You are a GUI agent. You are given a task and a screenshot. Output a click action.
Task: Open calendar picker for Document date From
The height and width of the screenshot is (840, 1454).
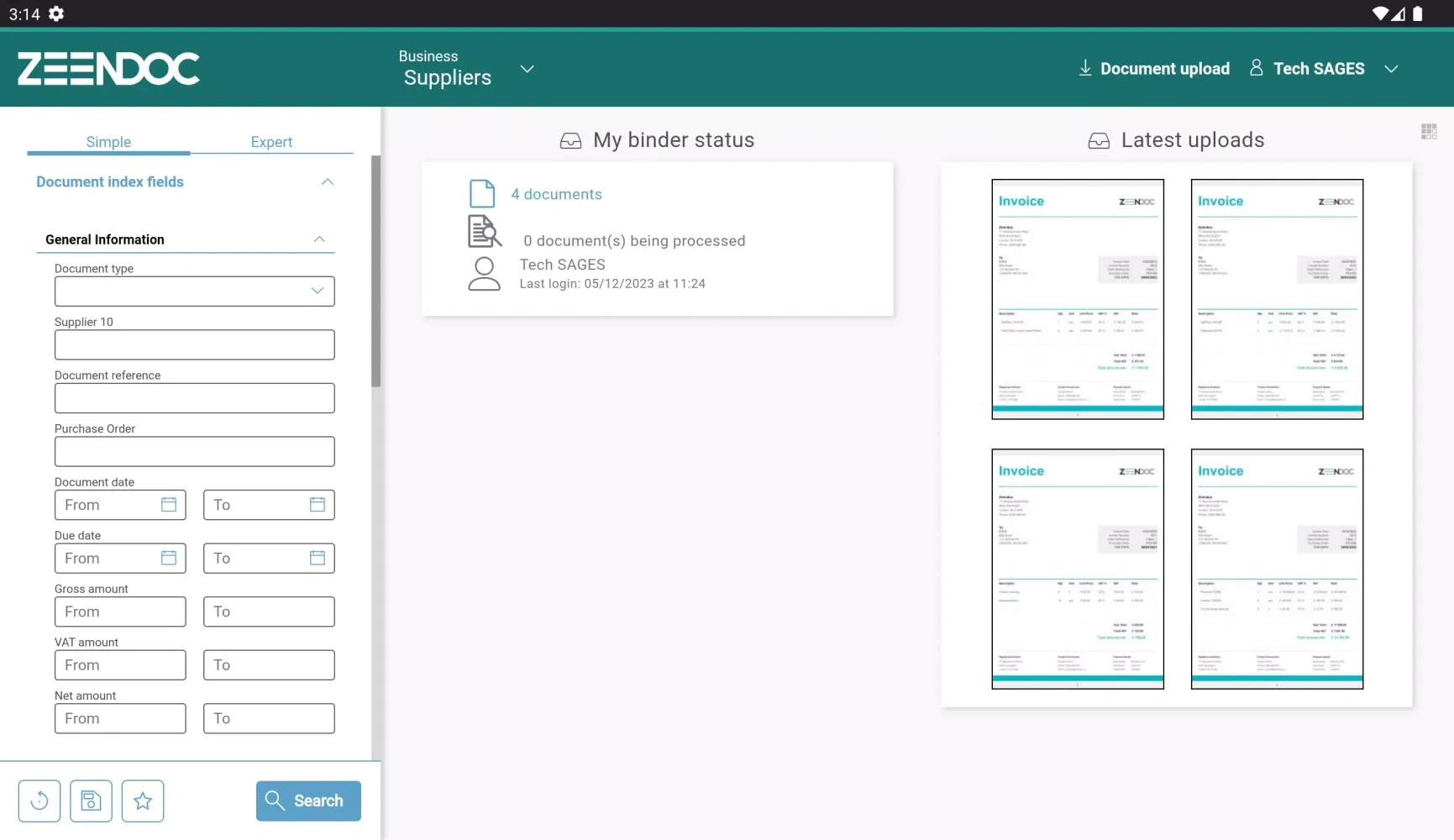169,505
